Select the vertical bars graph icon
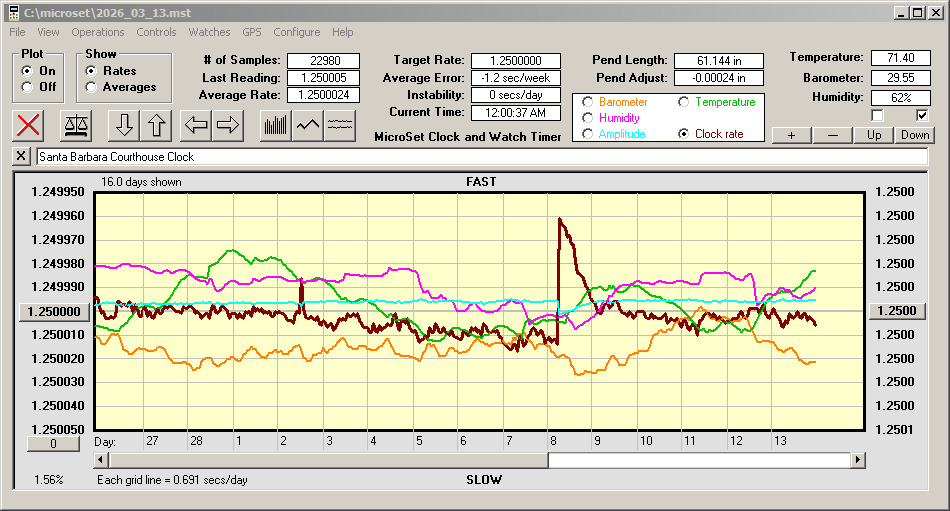The height and width of the screenshot is (511, 950). click(275, 125)
